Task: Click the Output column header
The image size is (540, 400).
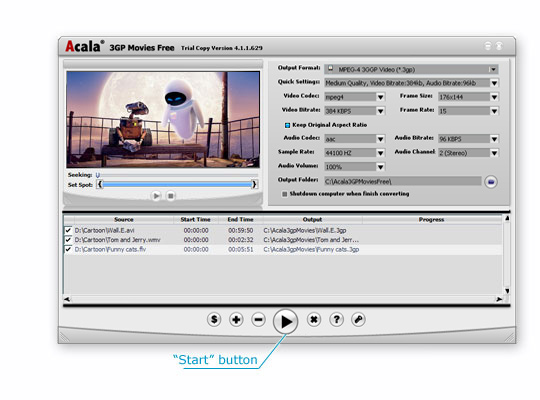Action: pyautogui.click(x=312, y=219)
